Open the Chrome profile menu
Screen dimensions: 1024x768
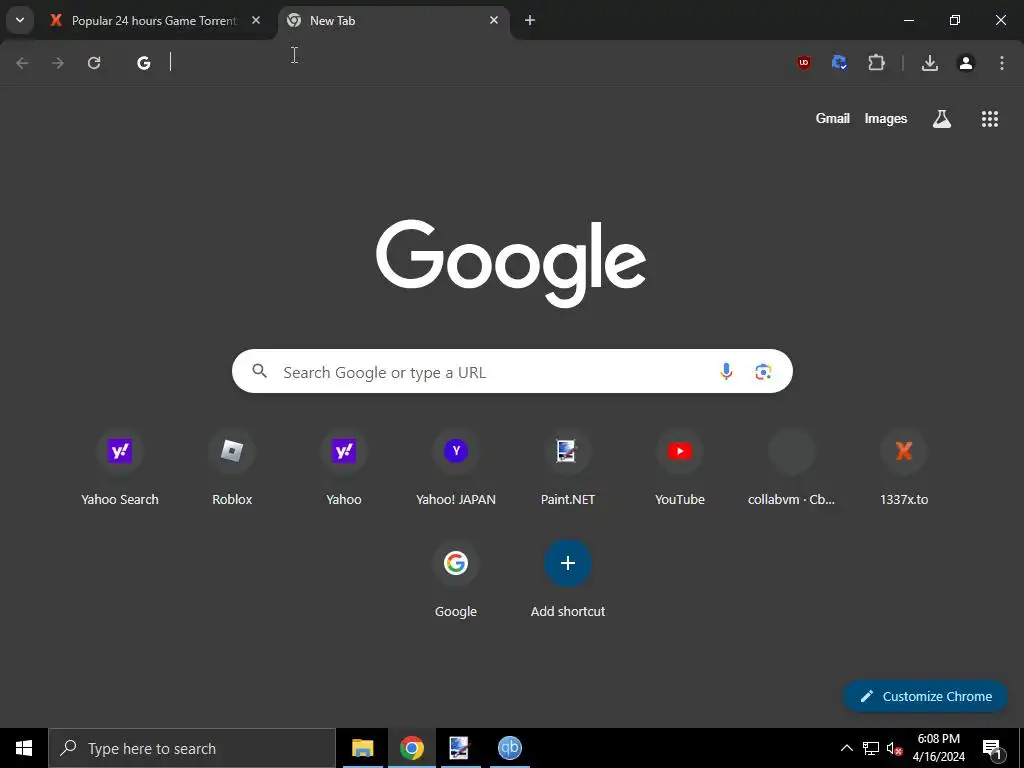pos(966,63)
